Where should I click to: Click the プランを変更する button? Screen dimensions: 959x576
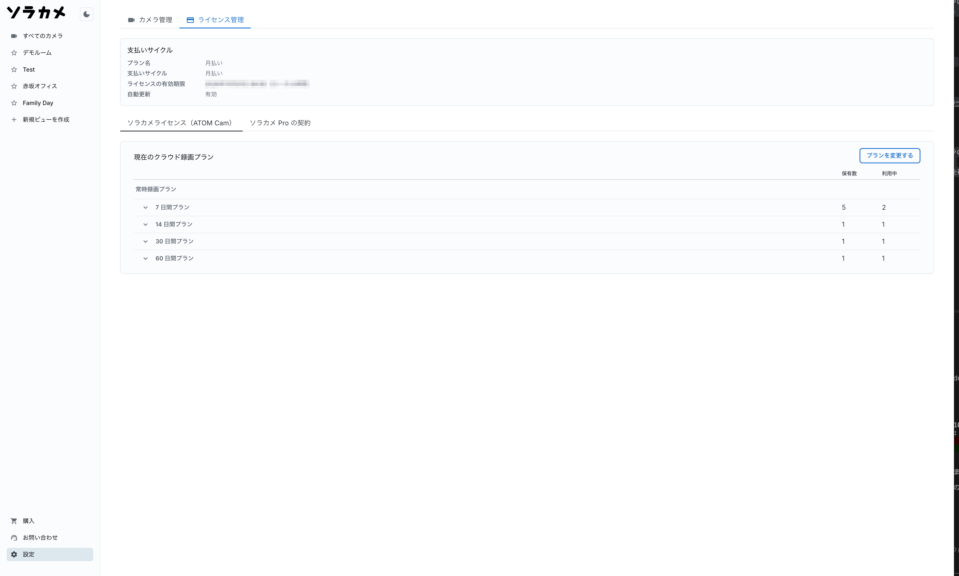coord(889,156)
